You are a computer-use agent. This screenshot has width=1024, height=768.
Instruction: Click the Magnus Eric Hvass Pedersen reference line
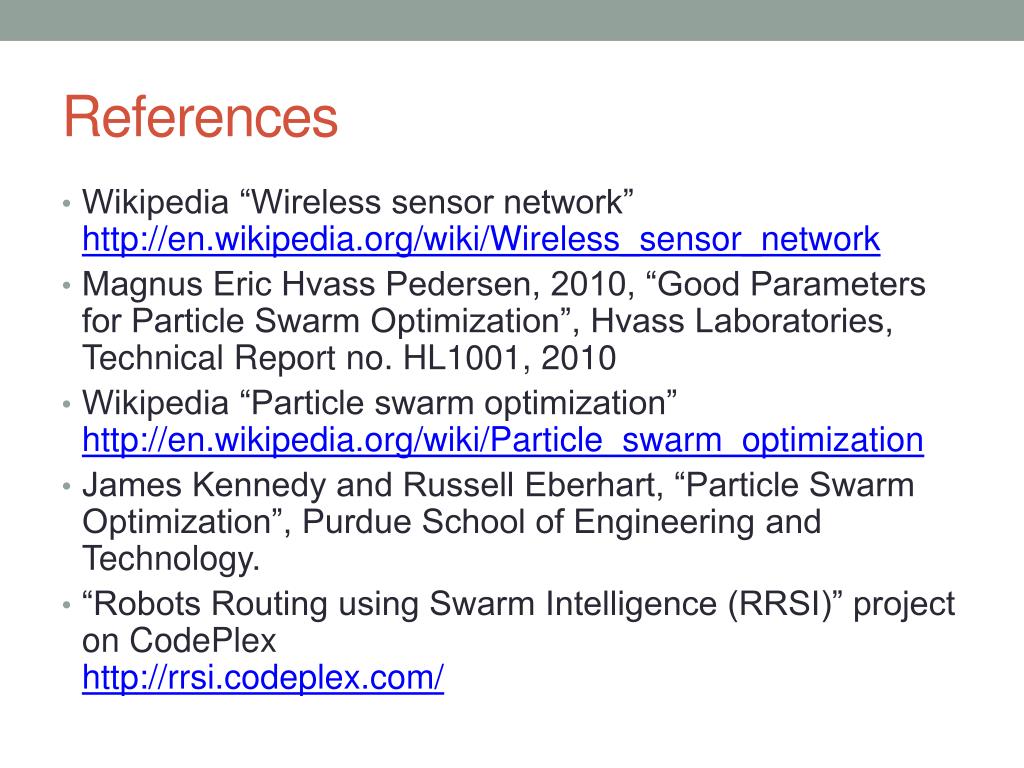click(504, 285)
